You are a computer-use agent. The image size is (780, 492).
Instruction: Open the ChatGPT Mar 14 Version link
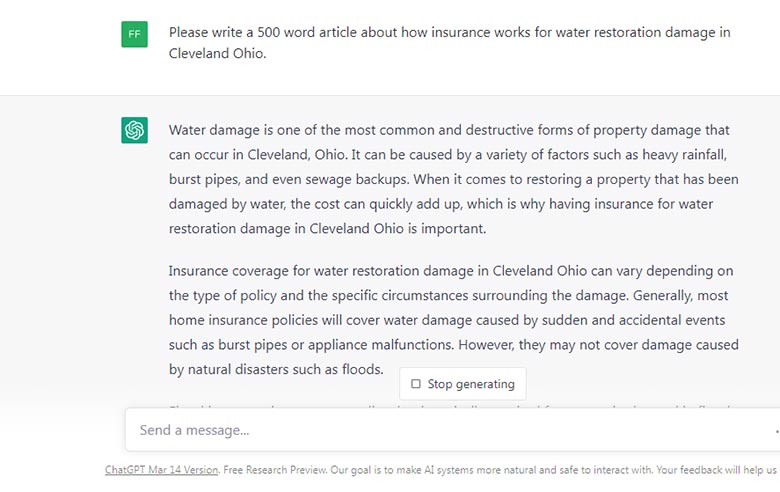[x=161, y=469]
